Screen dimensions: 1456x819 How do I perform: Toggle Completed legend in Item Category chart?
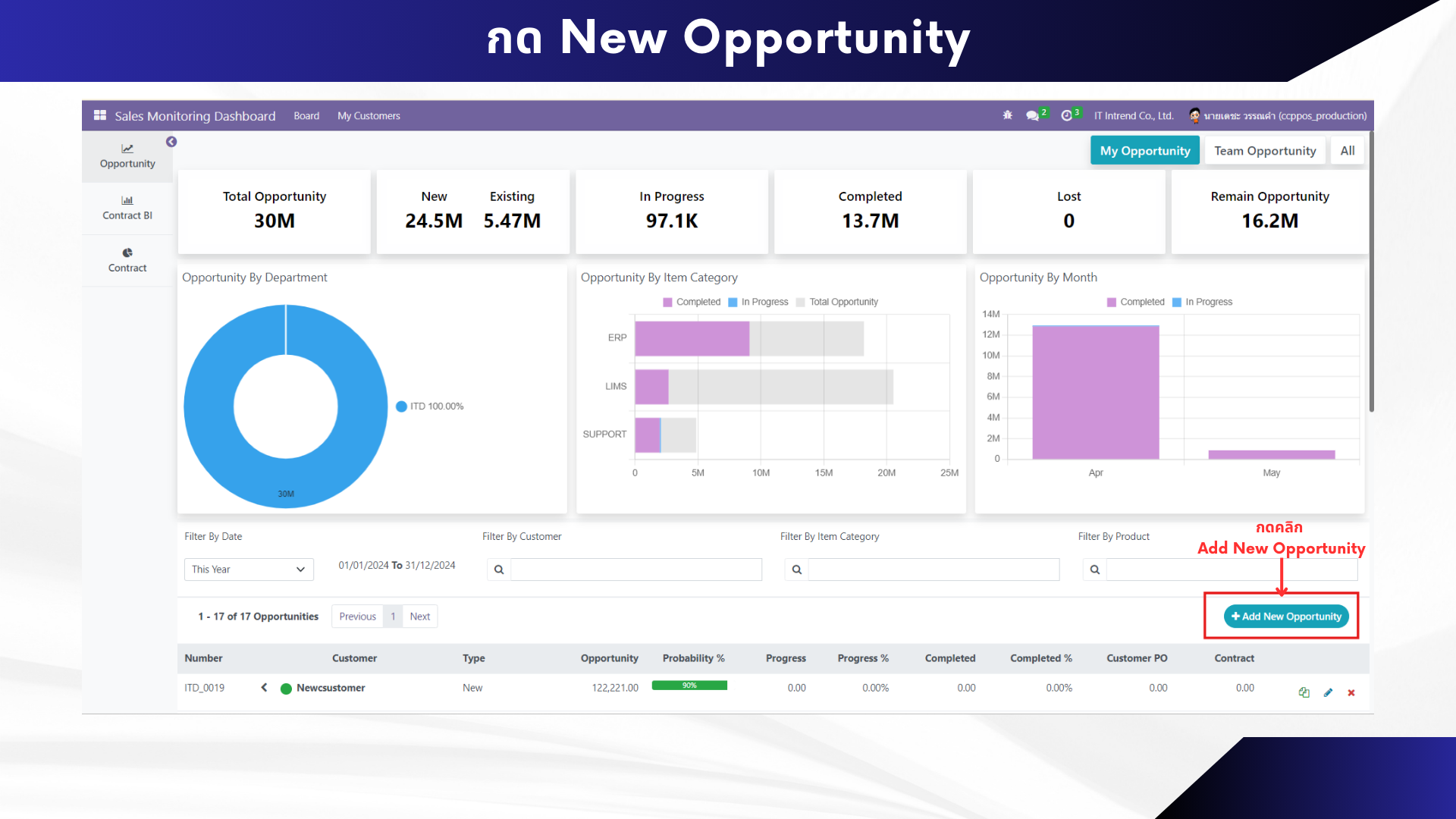click(x=691, y=302)
